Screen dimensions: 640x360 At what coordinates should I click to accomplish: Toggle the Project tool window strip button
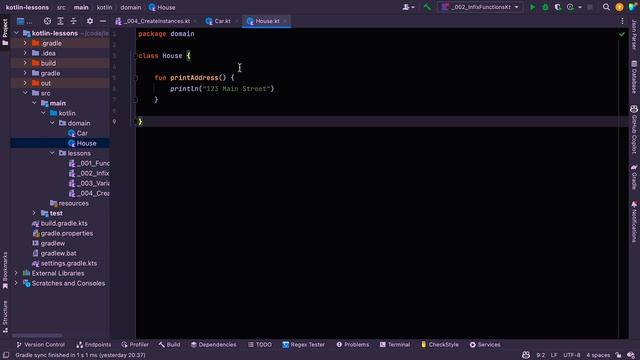click(5, 32)
